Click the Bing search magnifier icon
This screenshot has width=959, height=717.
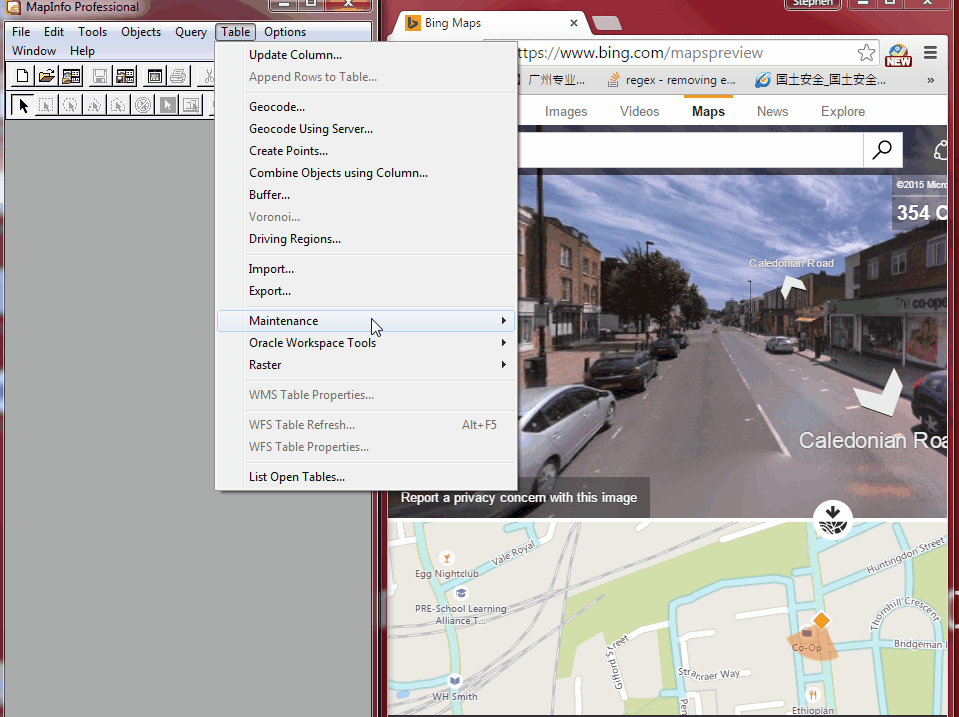882,149
